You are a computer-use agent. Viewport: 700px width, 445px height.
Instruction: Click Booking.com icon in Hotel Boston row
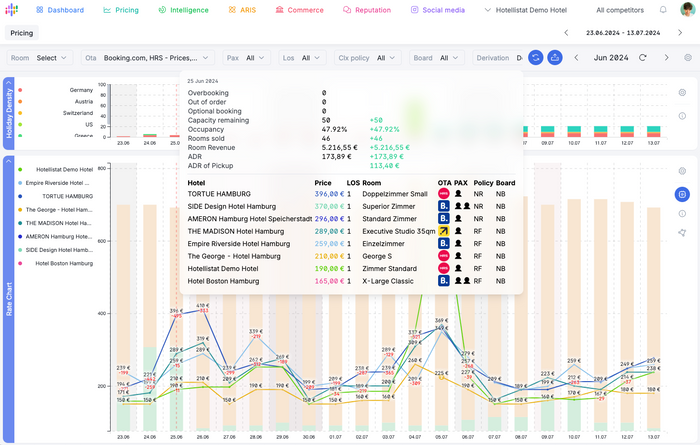pos(443,281)
